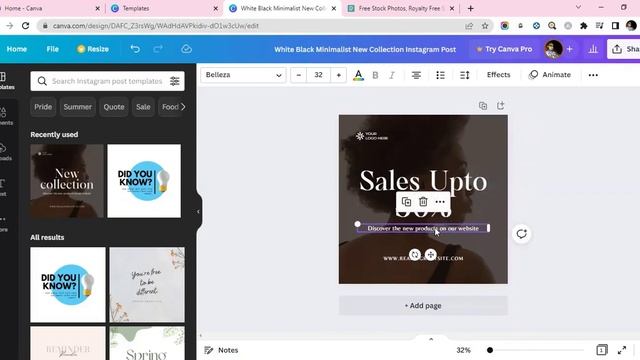
Task: Bookmark this page with the star icon
Action: click(485, 26)
